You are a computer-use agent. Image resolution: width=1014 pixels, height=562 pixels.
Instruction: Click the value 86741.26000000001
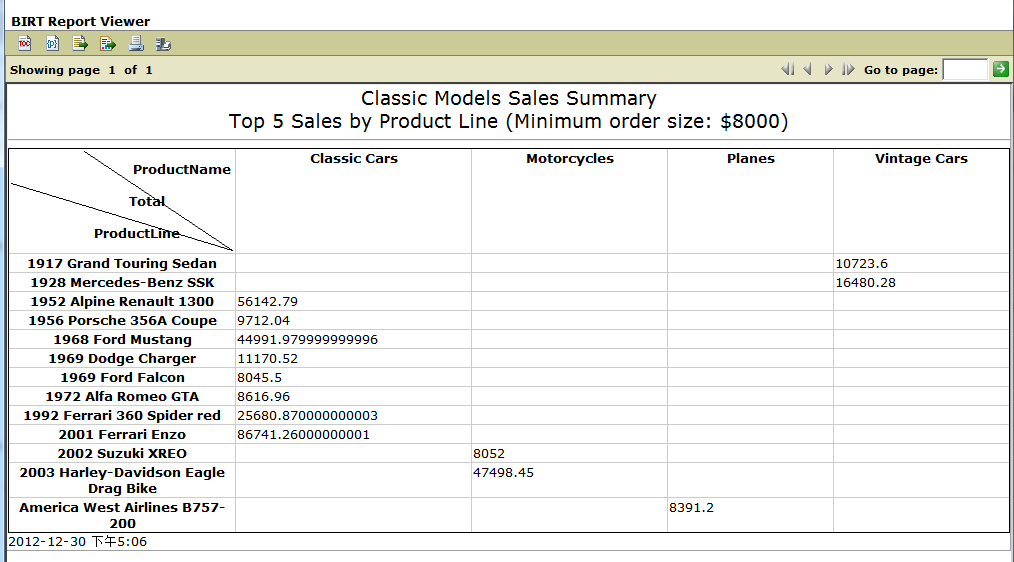tap(303, 435)
